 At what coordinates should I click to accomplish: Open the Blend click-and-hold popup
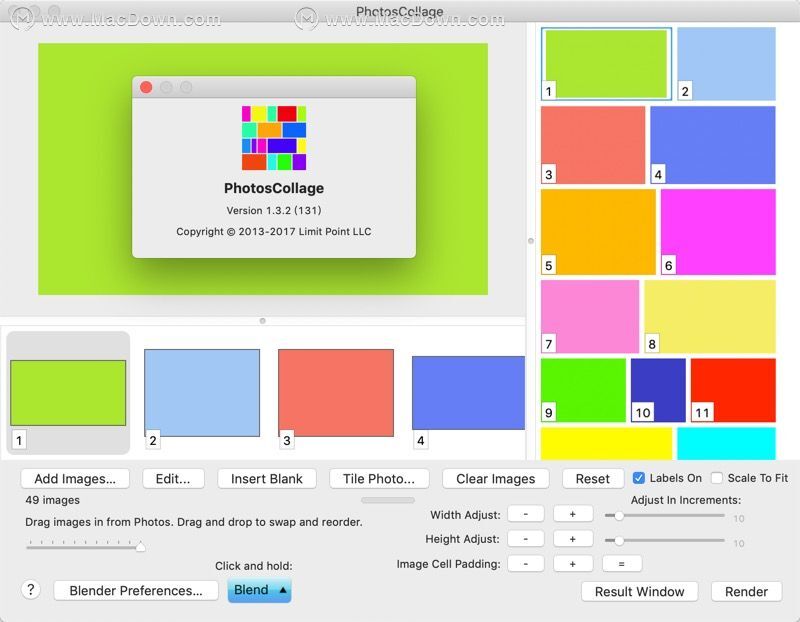pos(259,590)
